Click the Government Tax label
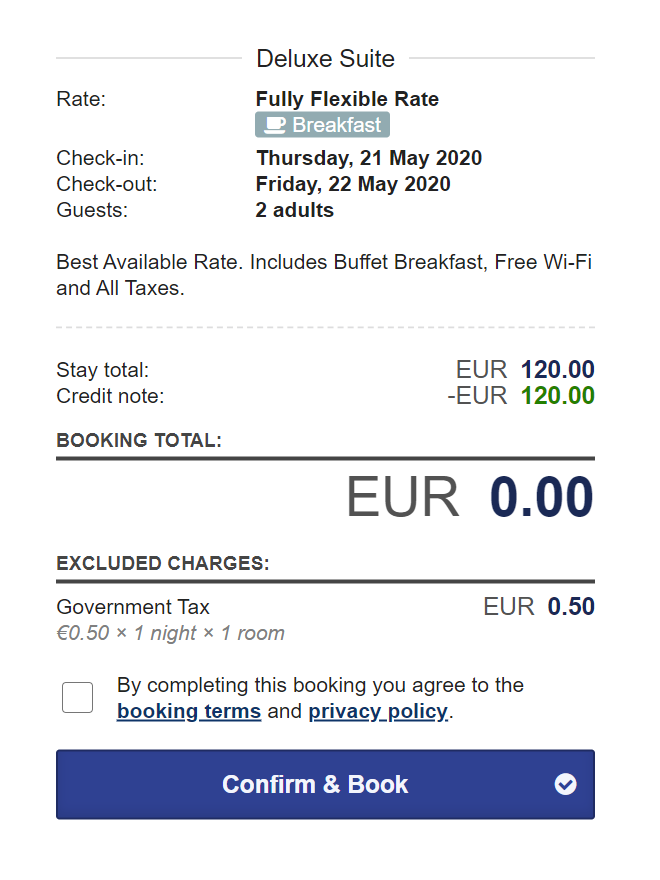 [133, 607]
